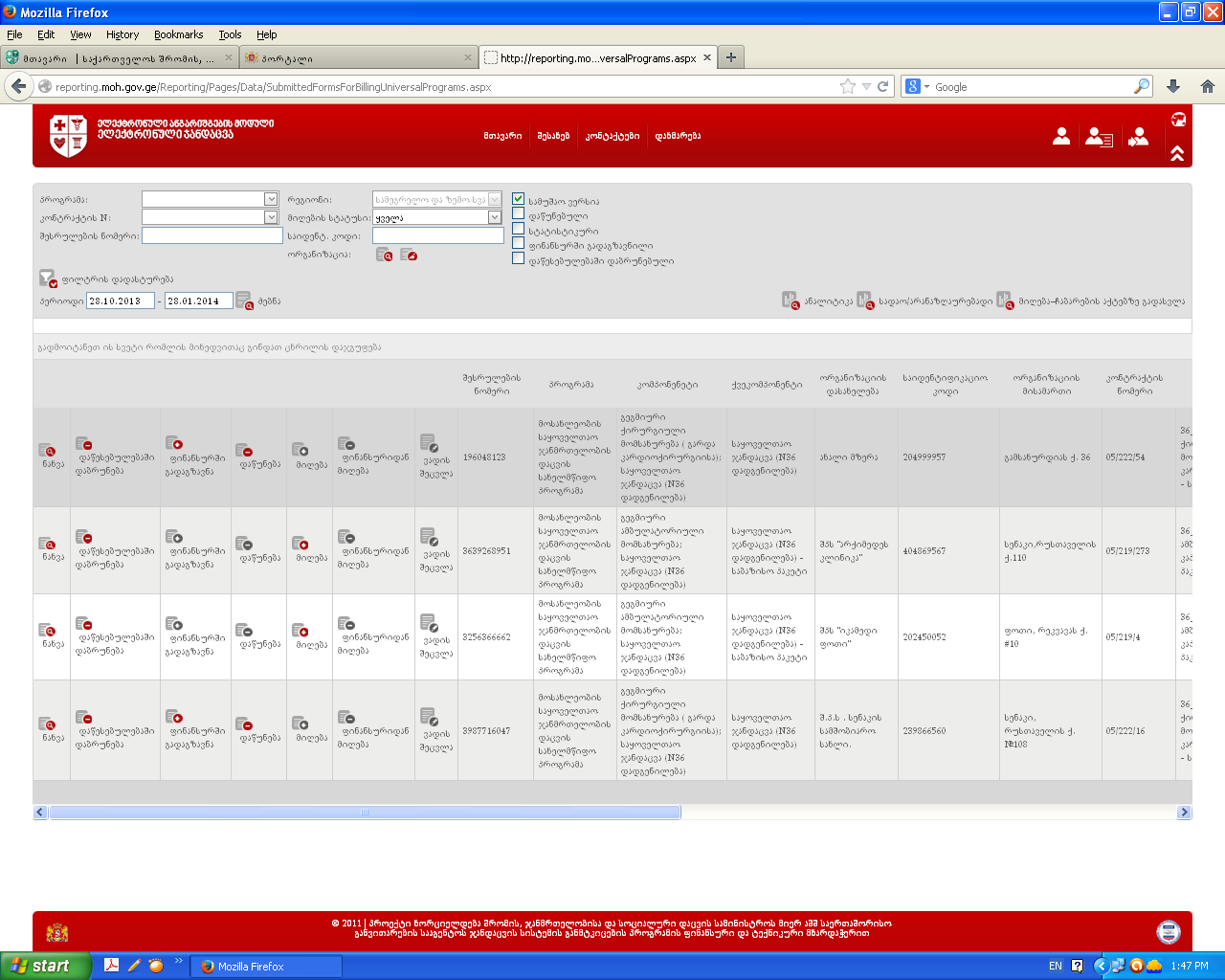Image resolution: width=1225 pixels, height=980 pixels.
Task: Open the მიღების სტატუსი dropdown
Action: (495, 217)
